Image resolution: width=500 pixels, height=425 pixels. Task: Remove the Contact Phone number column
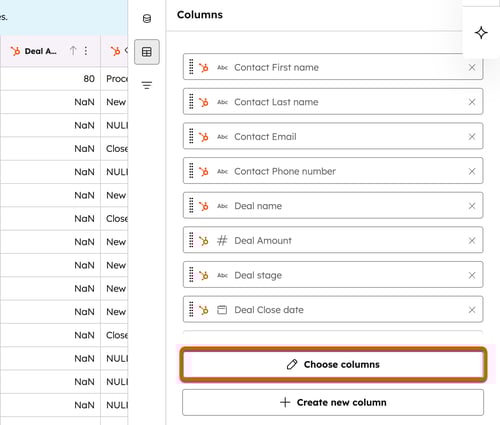coord(472,171)
